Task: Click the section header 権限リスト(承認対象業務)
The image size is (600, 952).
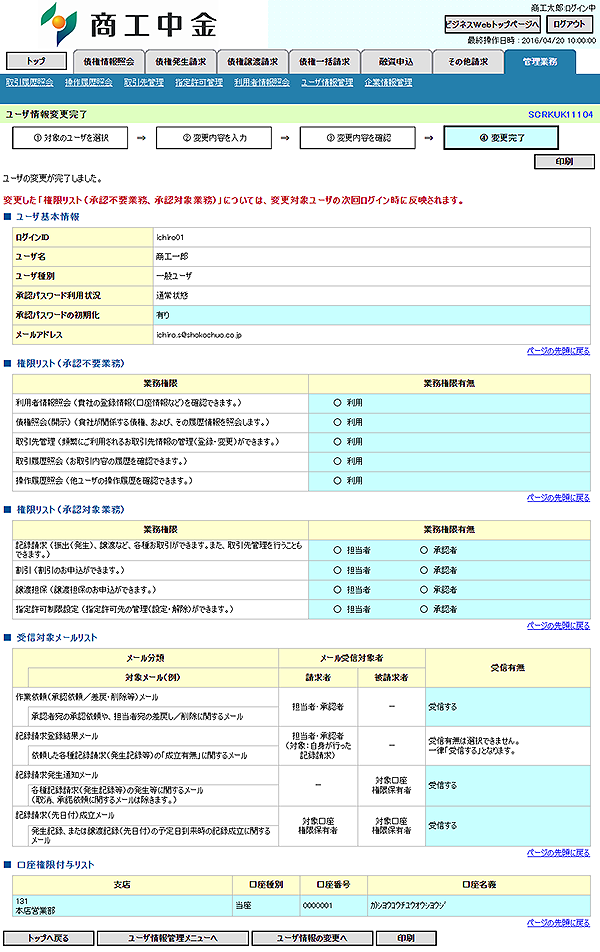Action: click(x=70, y=510)
